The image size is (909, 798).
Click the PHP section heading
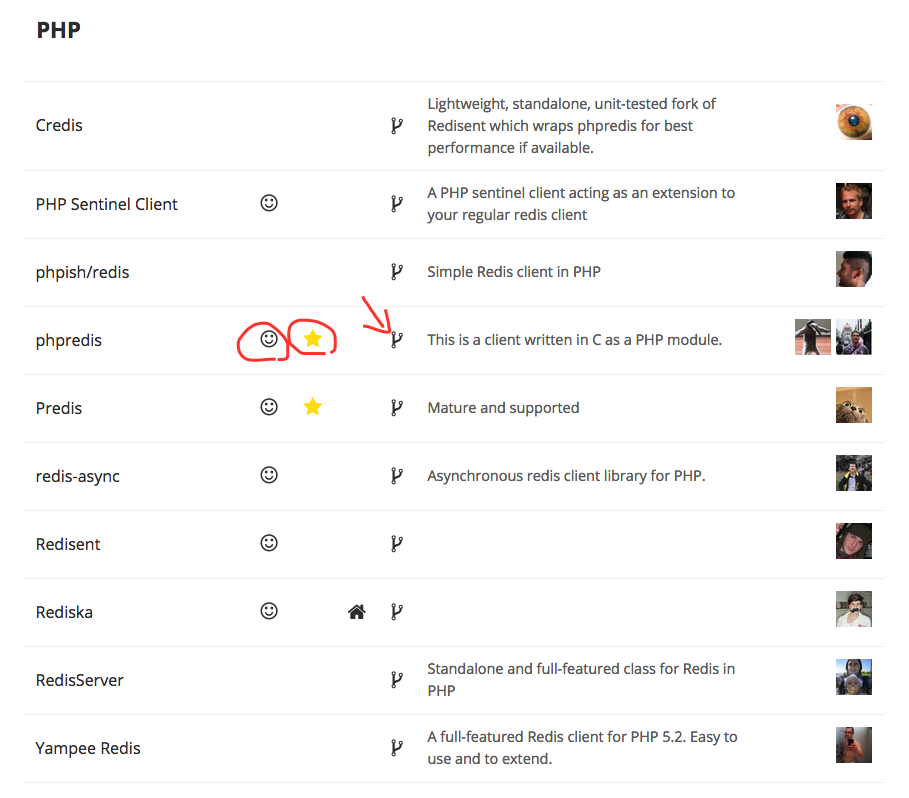click(x=59, y=30)
